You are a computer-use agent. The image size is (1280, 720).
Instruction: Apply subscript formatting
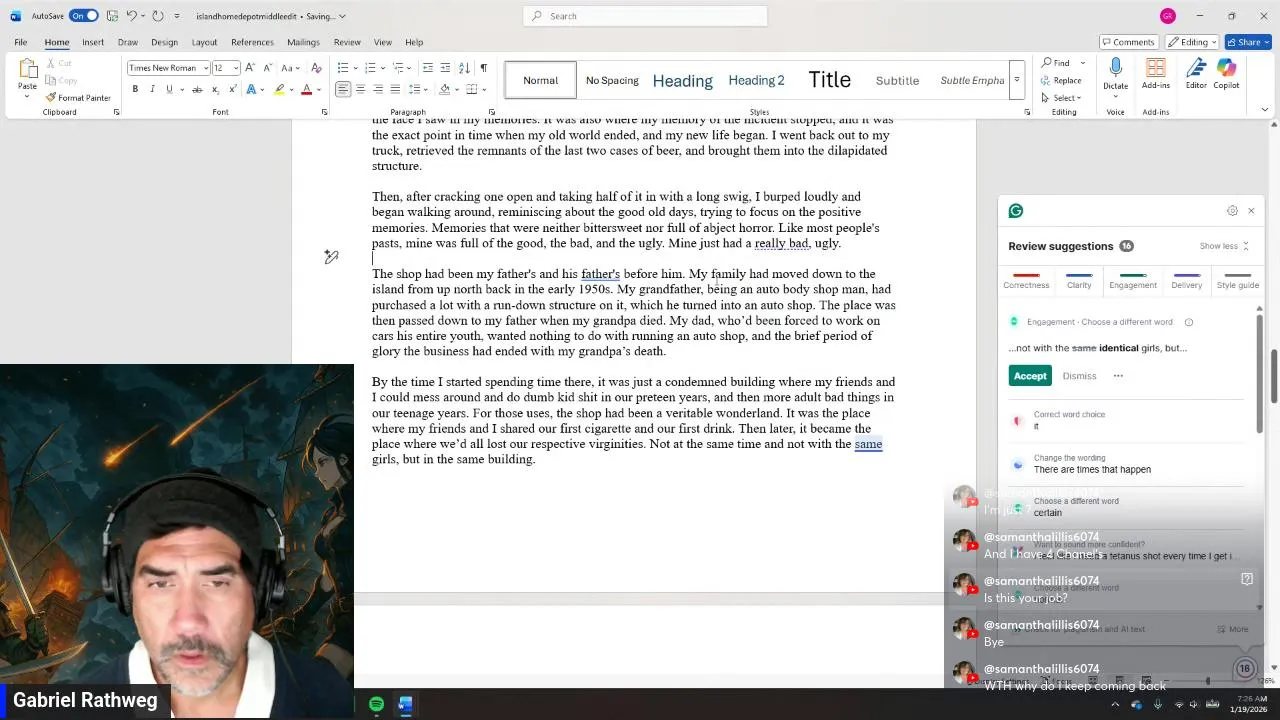tap(215, 89)
